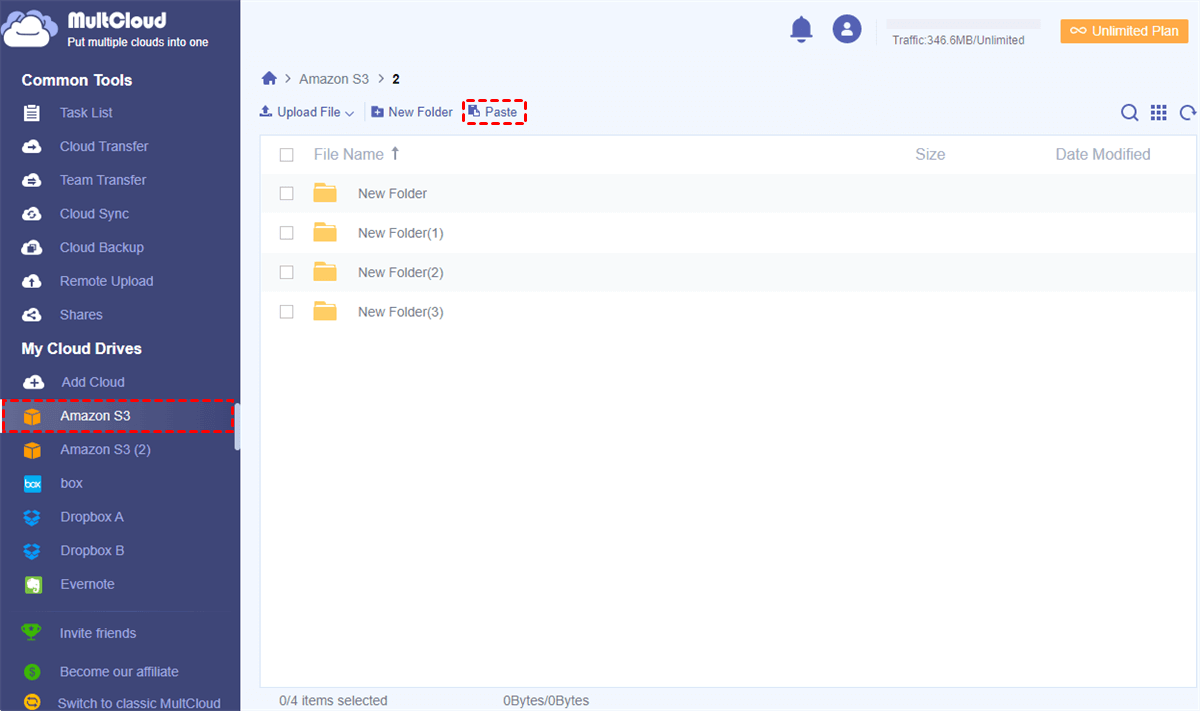Open Cloud Sync in sidebar

click(94, 214)
